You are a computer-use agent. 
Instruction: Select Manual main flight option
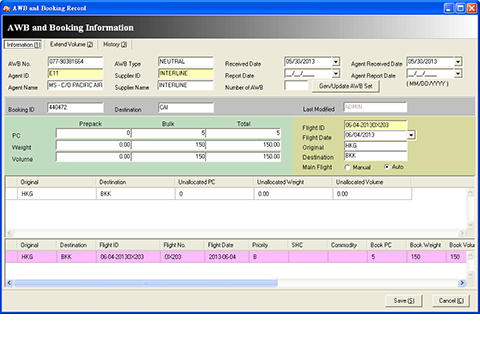347,167
